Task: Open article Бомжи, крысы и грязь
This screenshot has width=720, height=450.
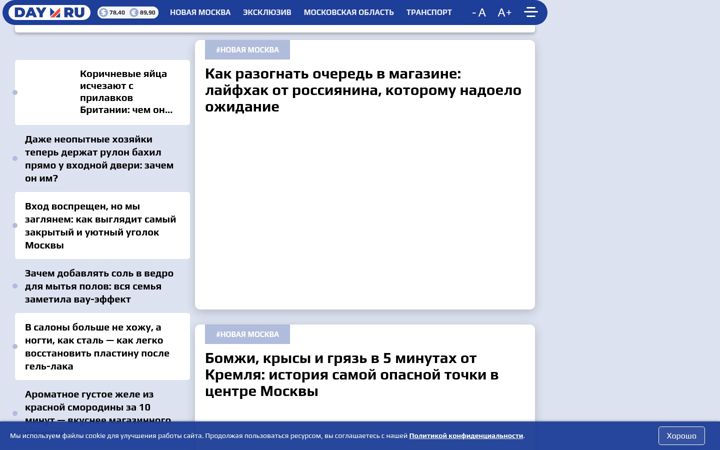Action: coord(352,375)
